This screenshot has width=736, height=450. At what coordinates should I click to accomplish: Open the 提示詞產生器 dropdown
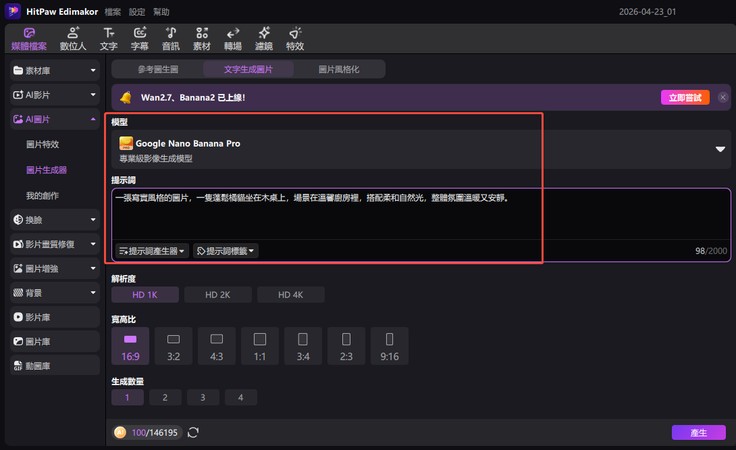click(152, 251)
